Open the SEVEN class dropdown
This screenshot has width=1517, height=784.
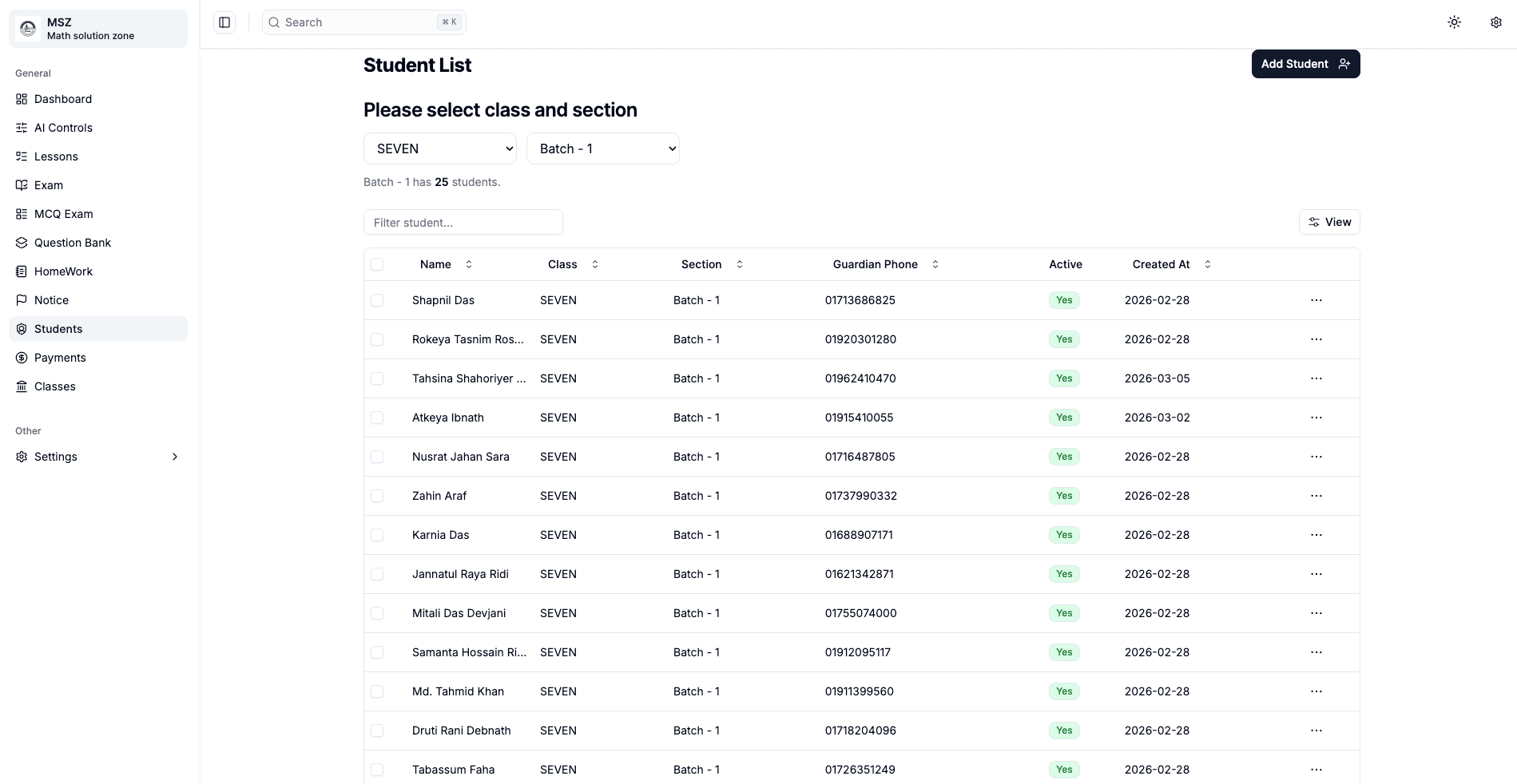440,148
